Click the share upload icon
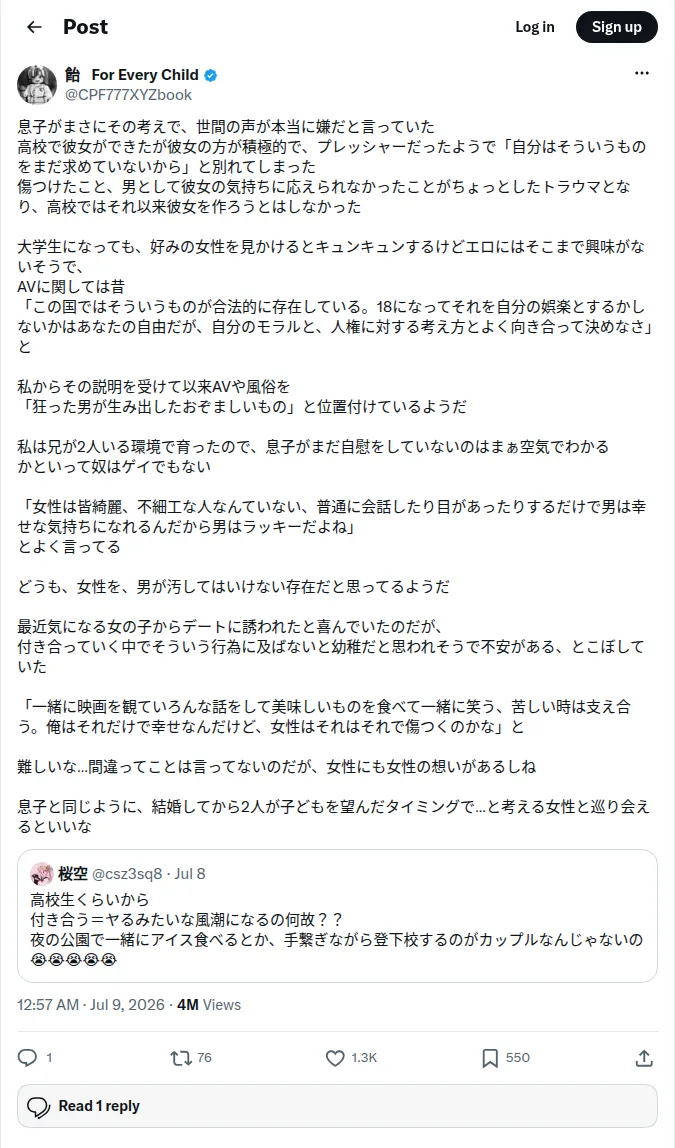 [644, 1057]
